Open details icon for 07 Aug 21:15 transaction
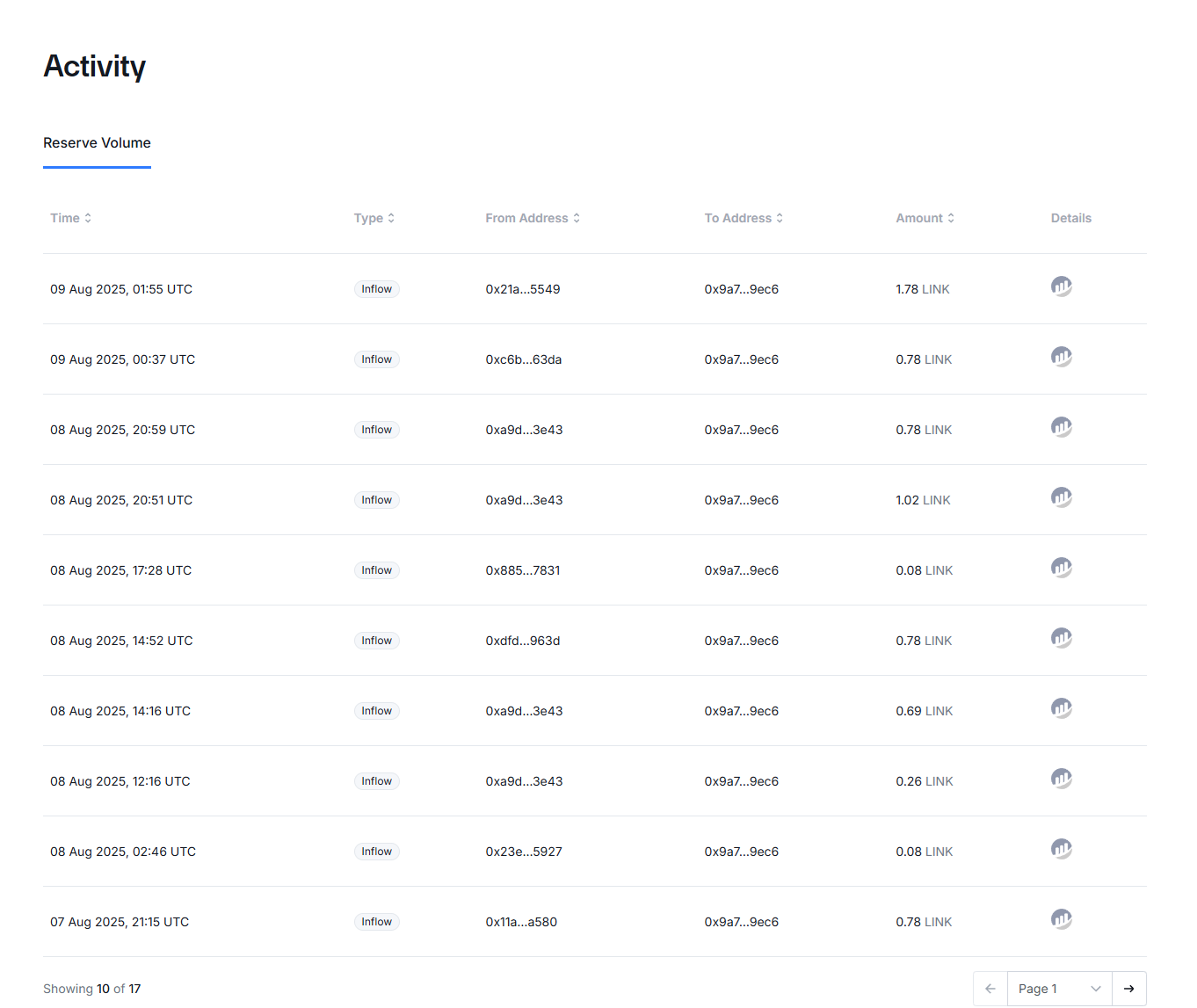This screenshot has height=1008, width=1197. coord(1062,919)
